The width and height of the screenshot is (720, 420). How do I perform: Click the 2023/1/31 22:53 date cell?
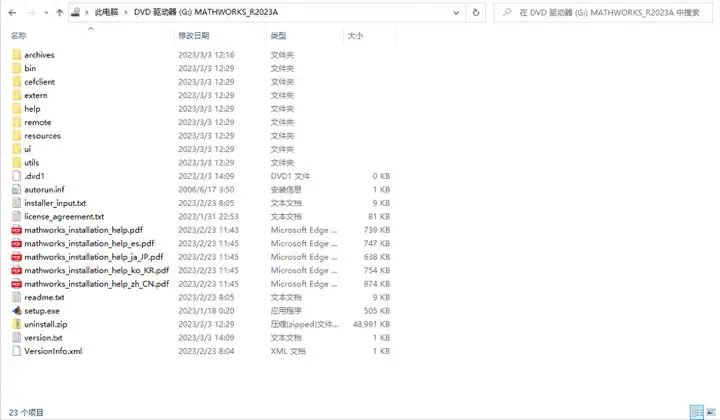[208, 217]
